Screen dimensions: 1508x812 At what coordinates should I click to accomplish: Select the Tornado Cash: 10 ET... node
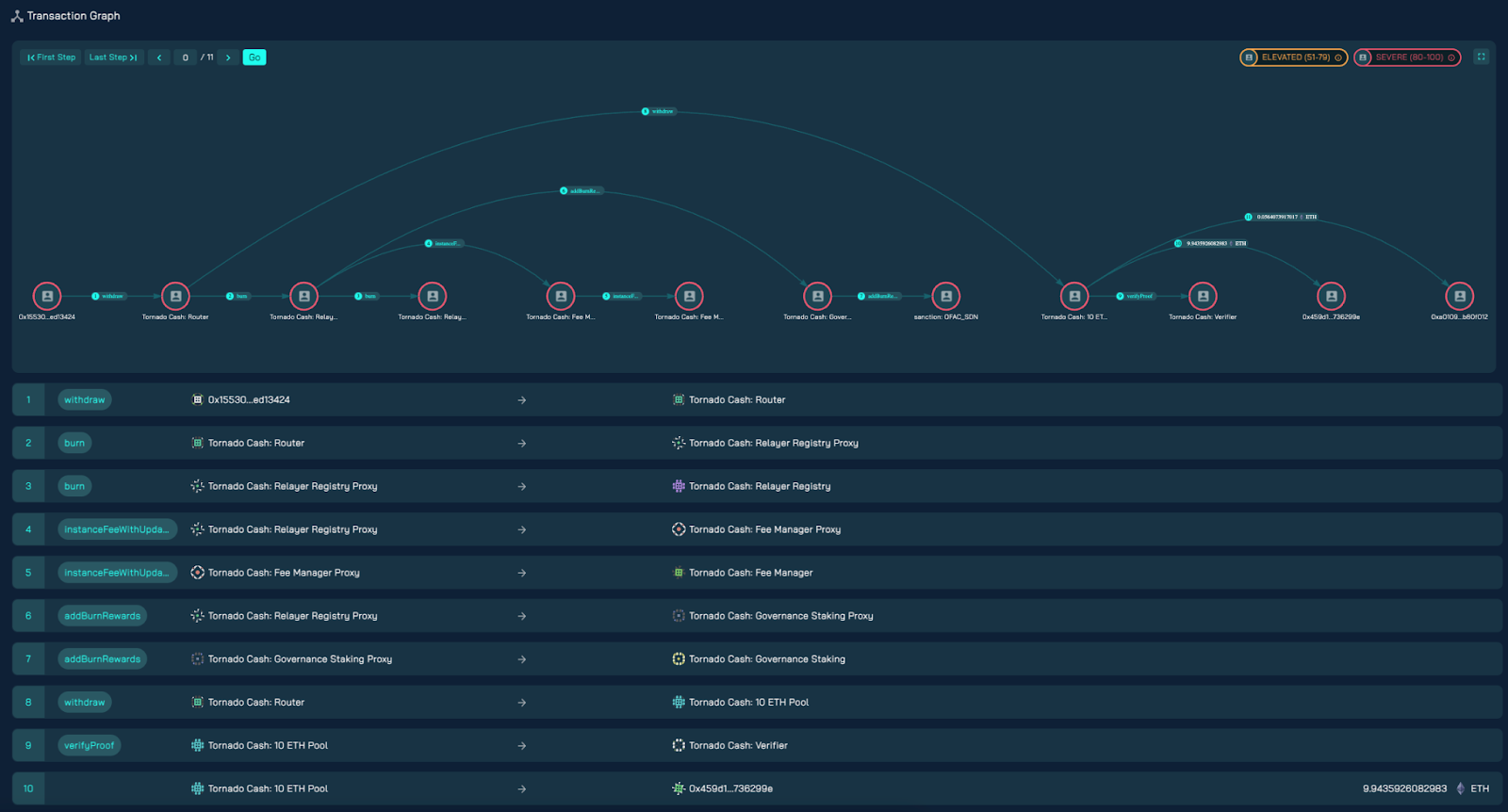point(1074,296)
